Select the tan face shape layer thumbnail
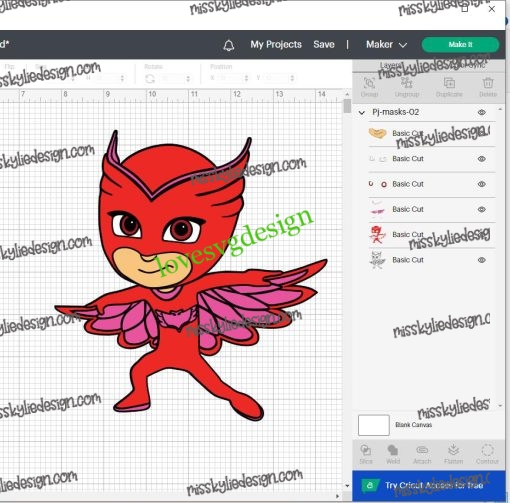This screenshot has width=510, height=503. click(x=377, y=134)
